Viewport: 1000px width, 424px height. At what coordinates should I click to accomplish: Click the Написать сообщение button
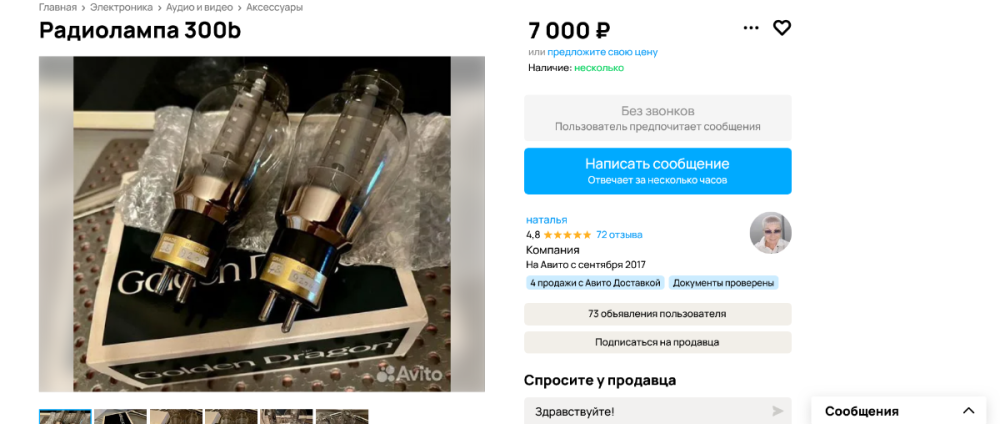point(658,171)
